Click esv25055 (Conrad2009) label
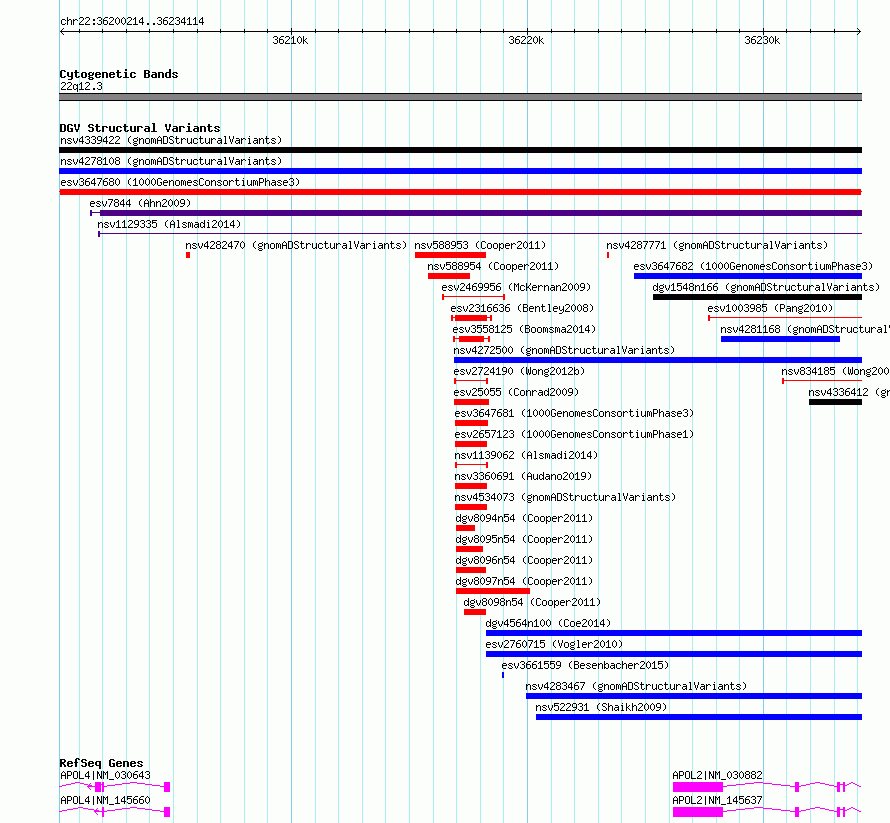890x823 pixels. 517,392
